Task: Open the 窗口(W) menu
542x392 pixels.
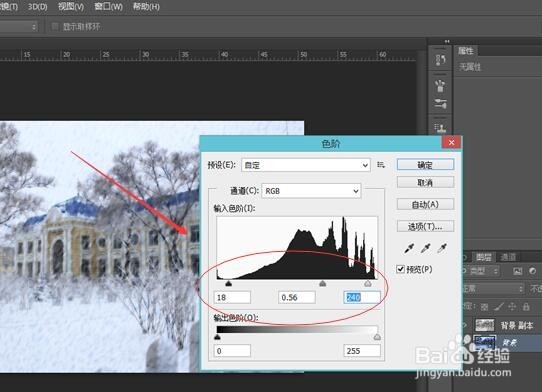Action: pyautogui.click(x=108, y=7)
